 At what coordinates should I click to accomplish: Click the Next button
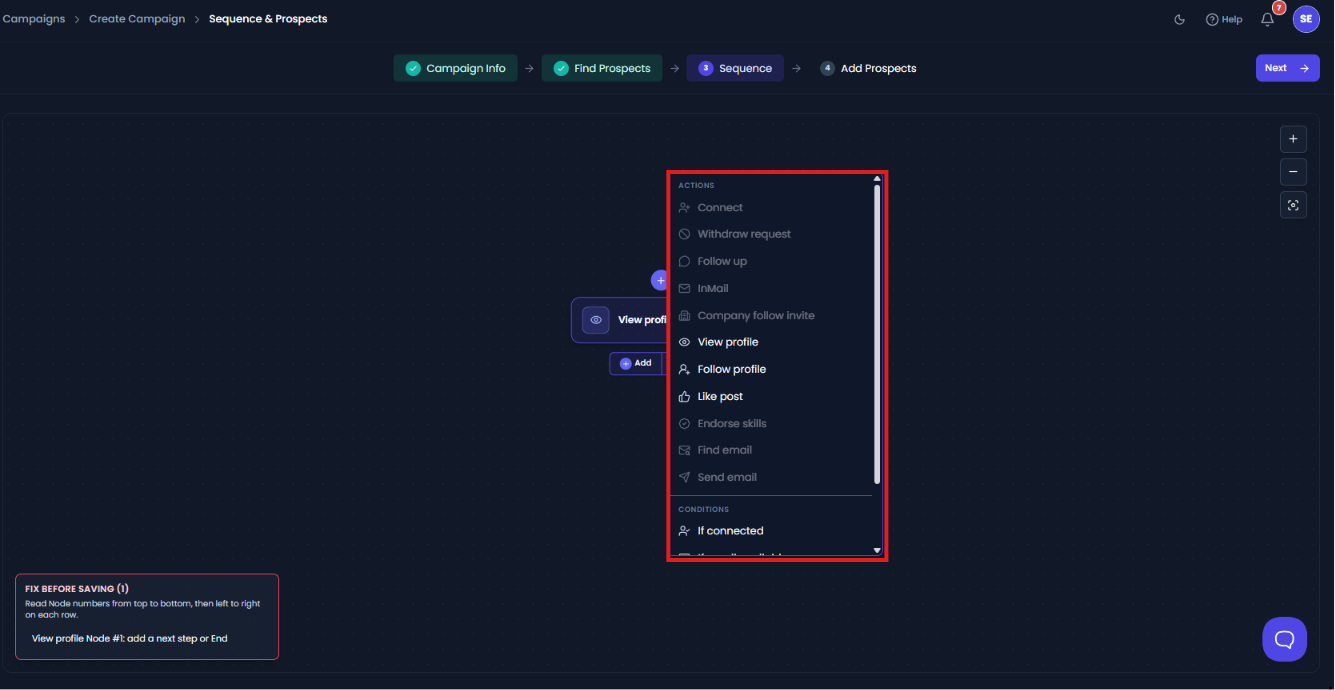coord(1287,68)
